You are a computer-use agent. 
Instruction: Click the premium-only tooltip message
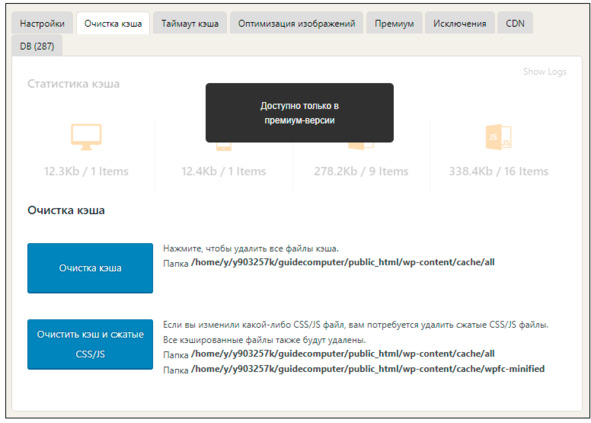(300, 113)
